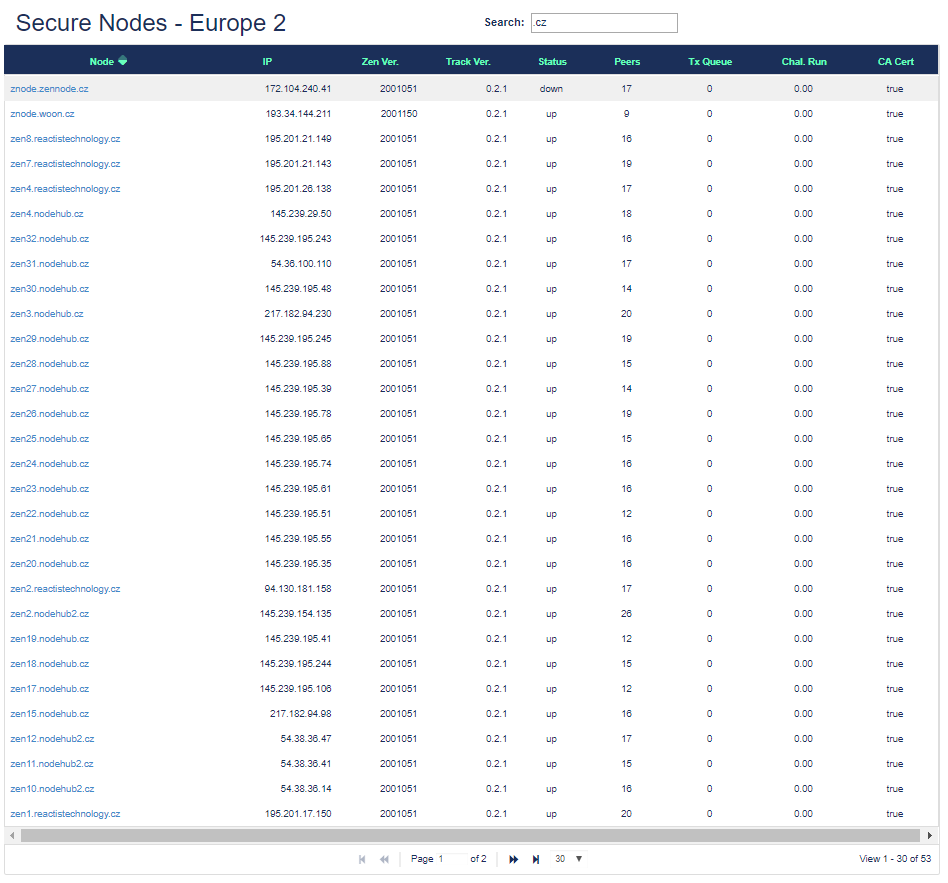Viewport: 948px width, 883px height.
Task: Select IP cell 217.182.94.230
Action: [x=298, y=314]
